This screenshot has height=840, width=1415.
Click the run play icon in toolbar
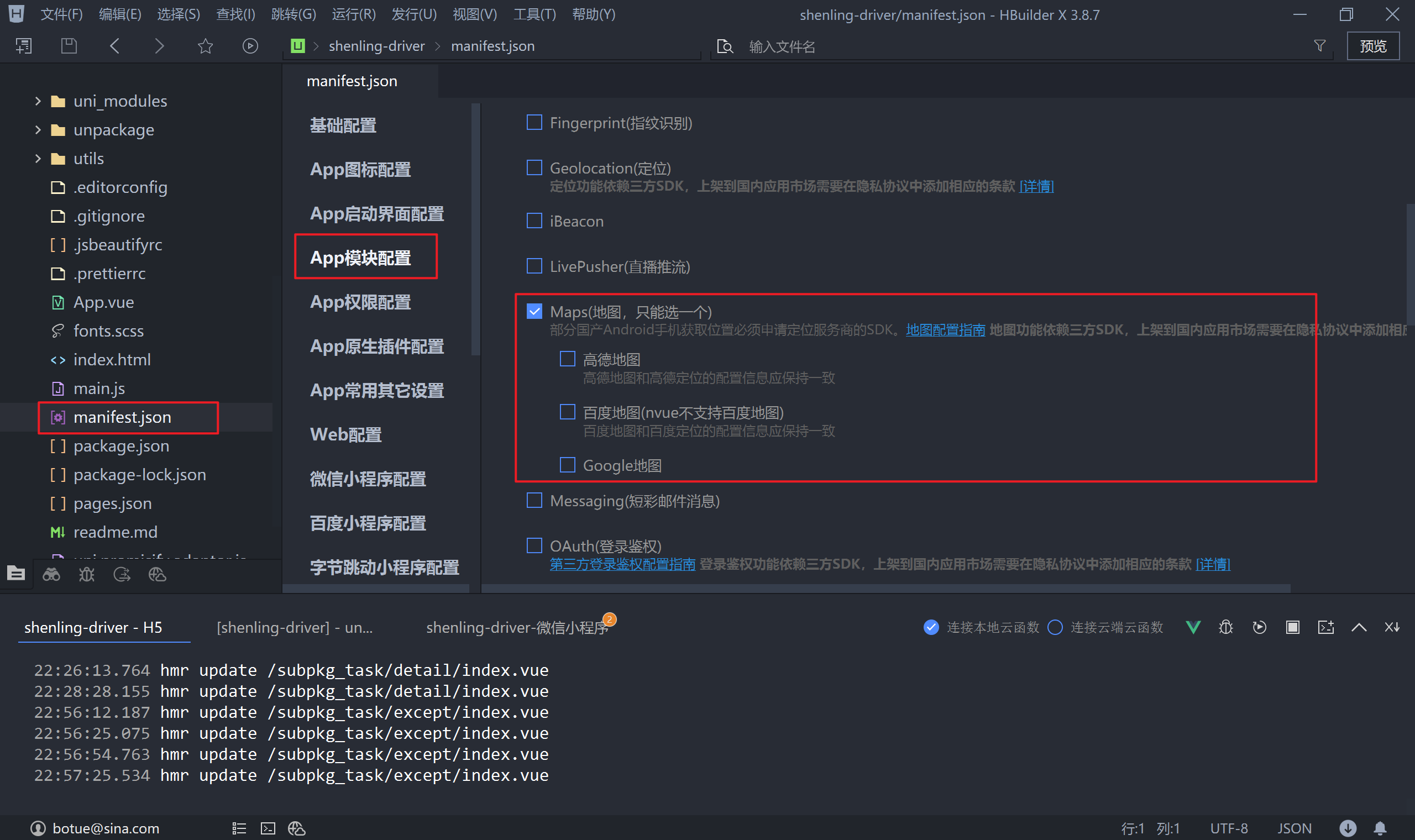[x=250, y=46]
